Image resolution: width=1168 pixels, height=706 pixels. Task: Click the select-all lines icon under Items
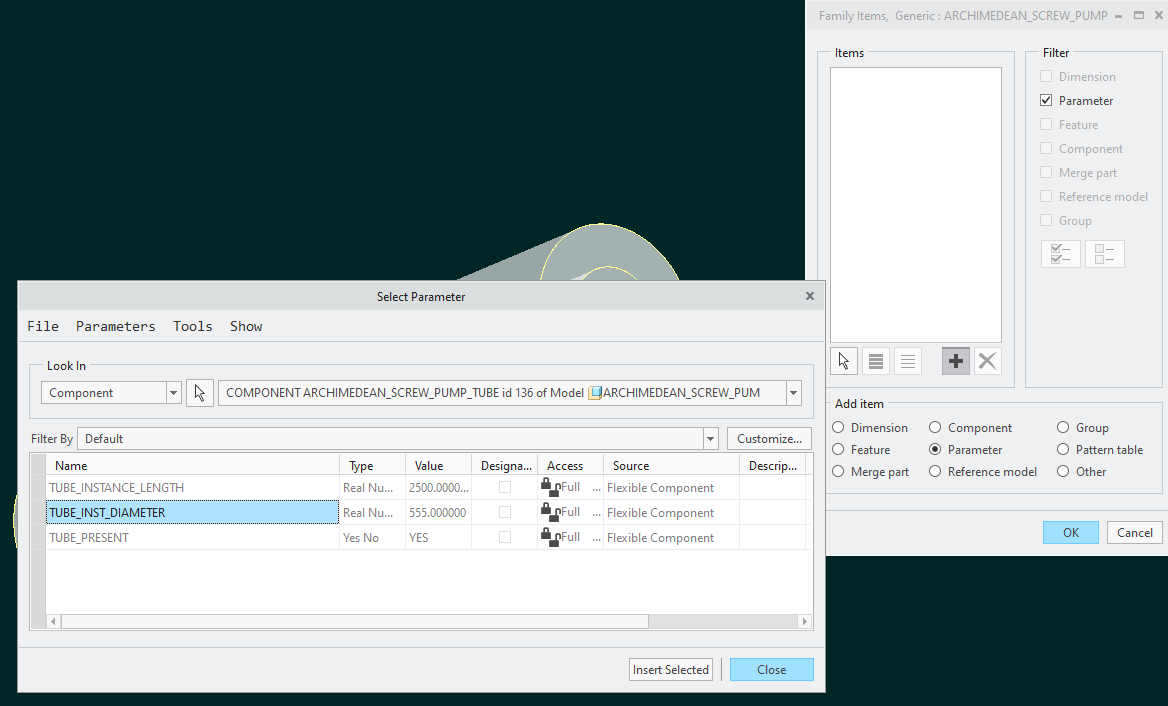click(876, 362)
